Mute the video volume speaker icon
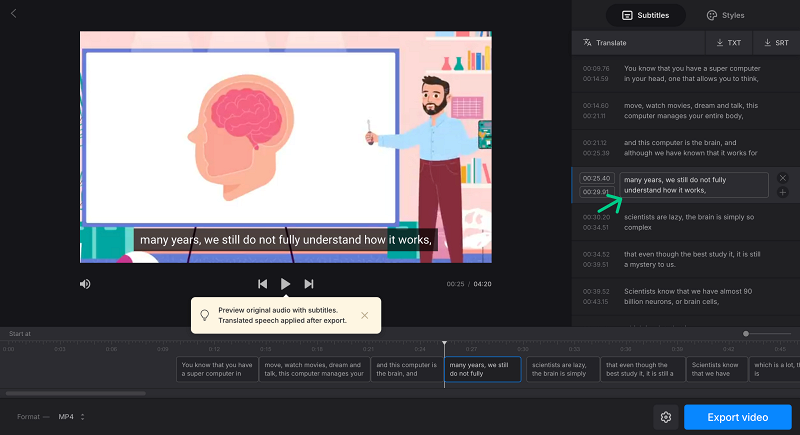 (85, 284)
